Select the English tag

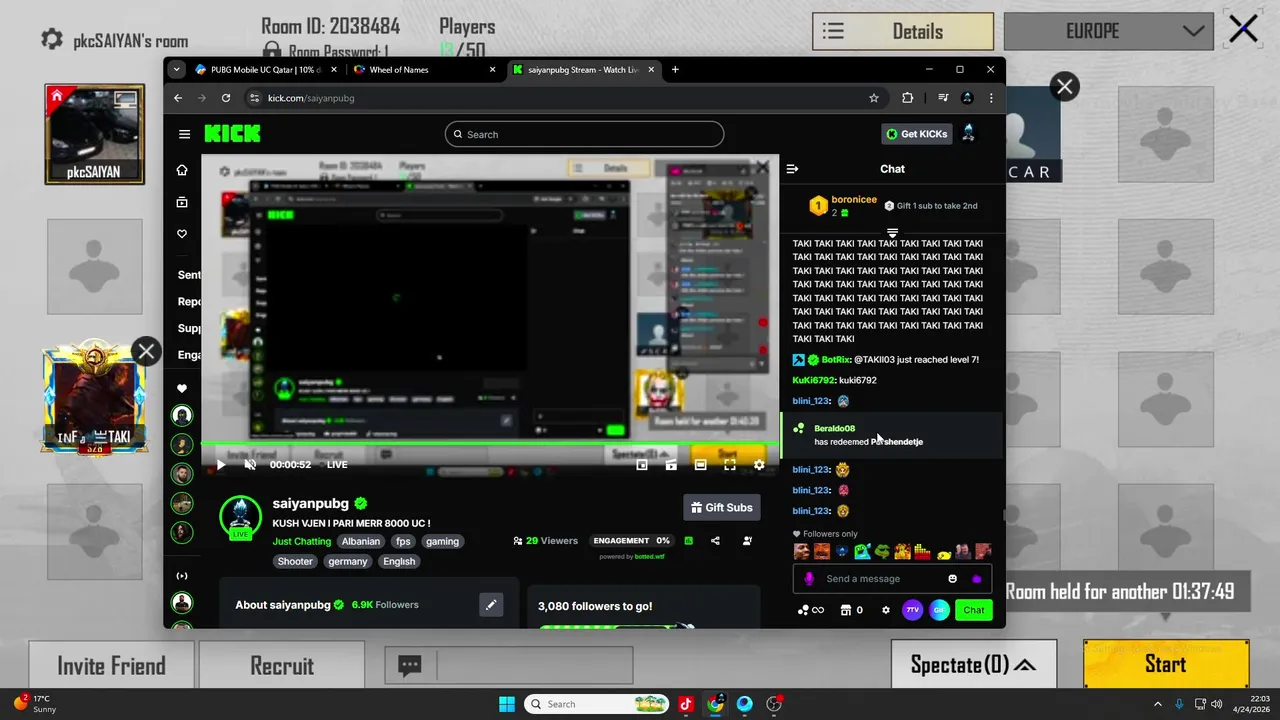coord(399,561)
